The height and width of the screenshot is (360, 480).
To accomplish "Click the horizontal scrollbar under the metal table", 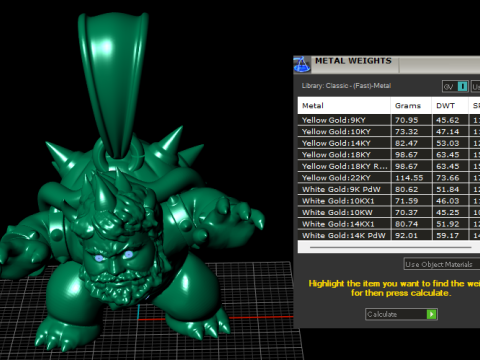I will click(390, 247).
